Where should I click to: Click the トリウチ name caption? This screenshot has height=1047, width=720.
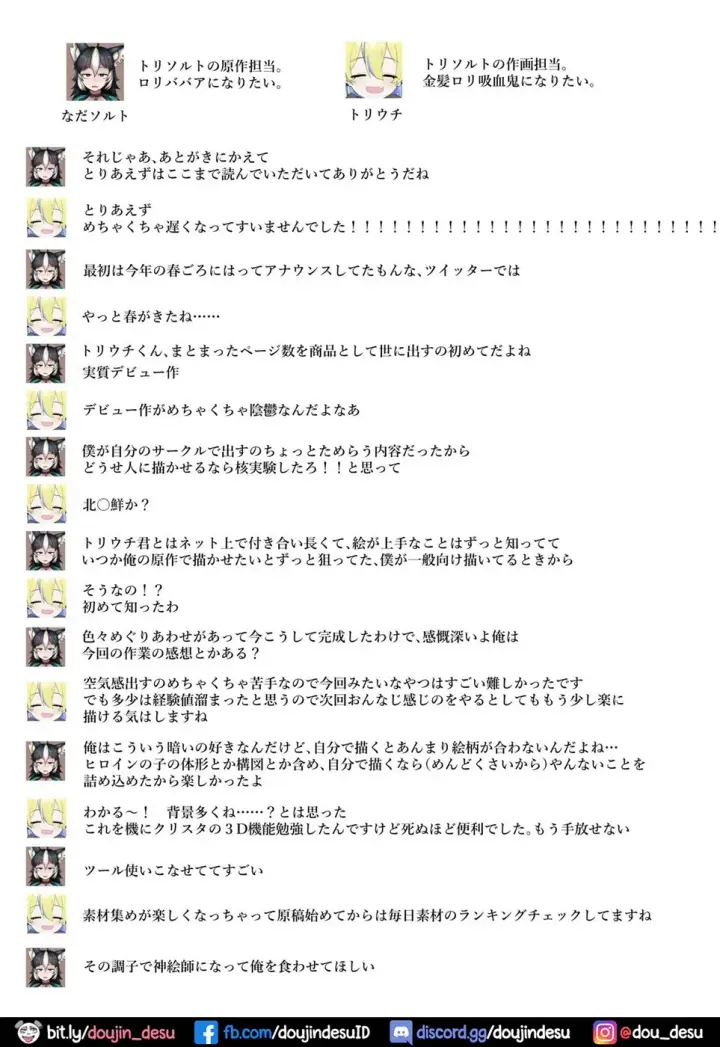point(375,114)
